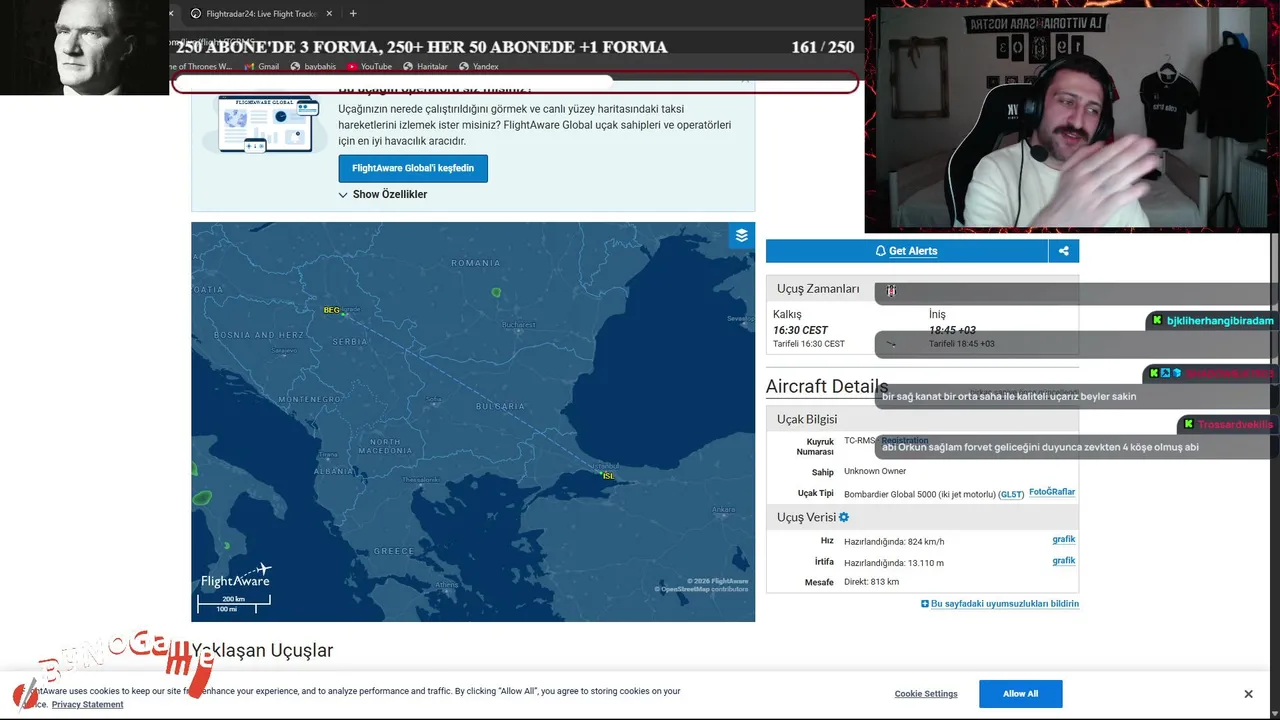Open the Haritalar bookmark

tap(426, 67)
